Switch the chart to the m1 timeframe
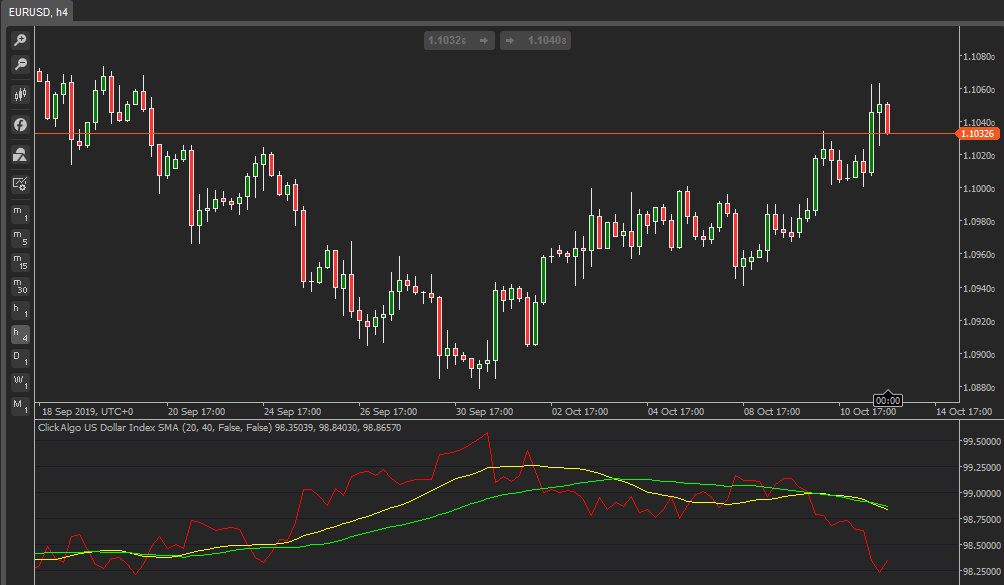1004x585 pixels. point(19,212)
